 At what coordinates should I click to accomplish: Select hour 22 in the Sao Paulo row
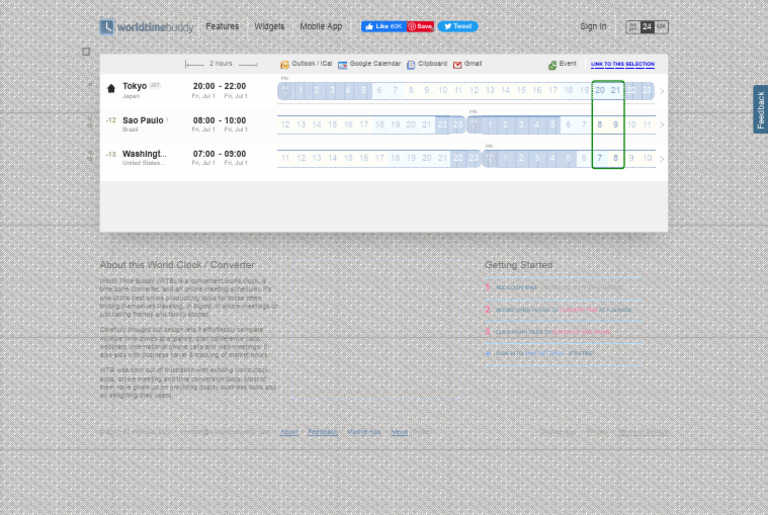442,124
